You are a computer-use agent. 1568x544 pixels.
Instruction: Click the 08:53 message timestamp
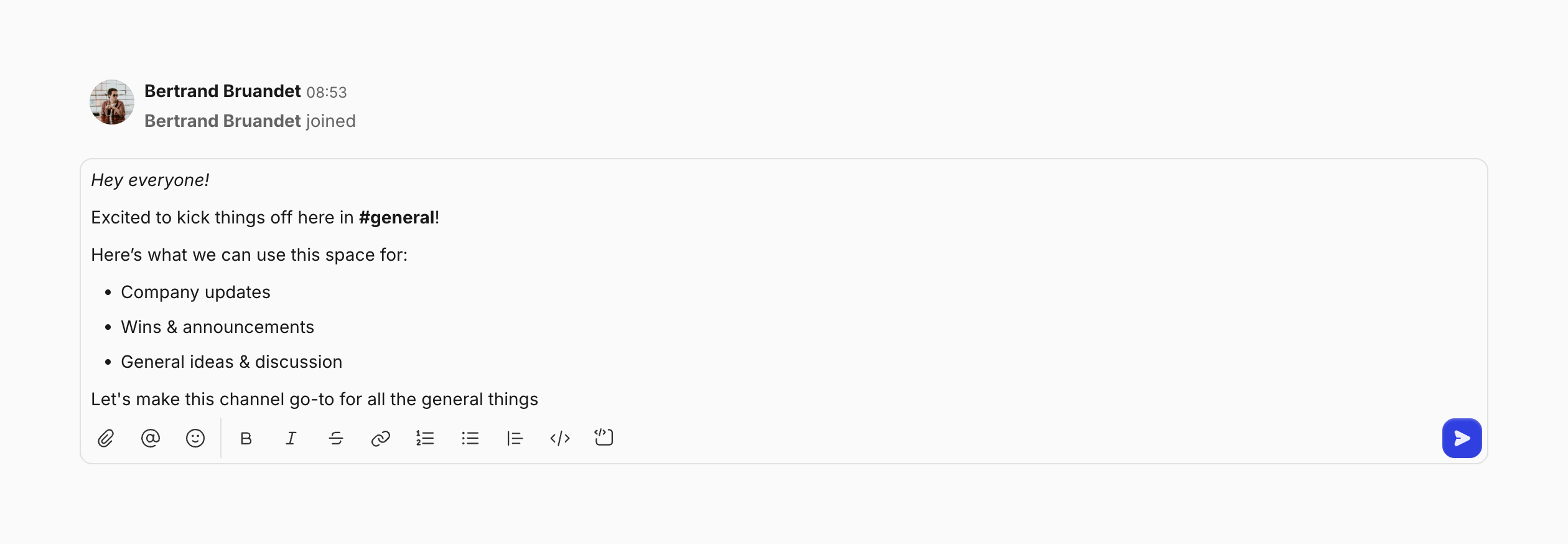point(327,93)
